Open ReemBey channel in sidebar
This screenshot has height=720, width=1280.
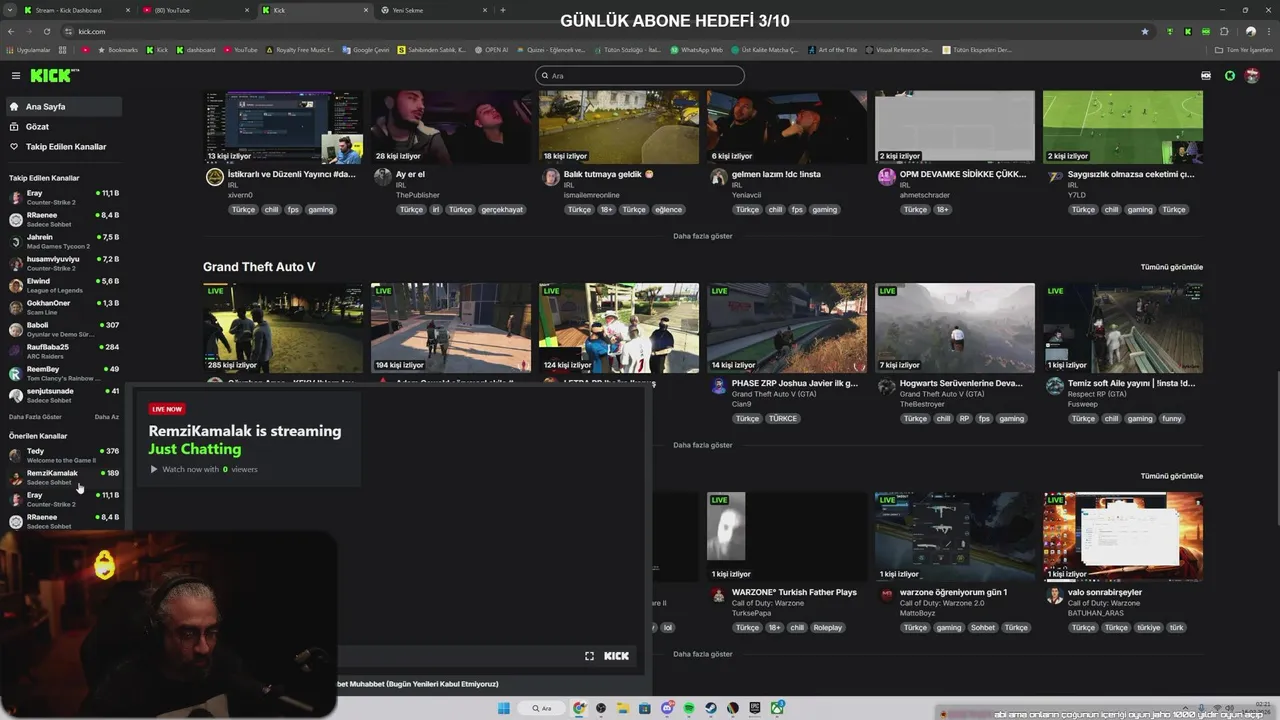coord(63,373)
